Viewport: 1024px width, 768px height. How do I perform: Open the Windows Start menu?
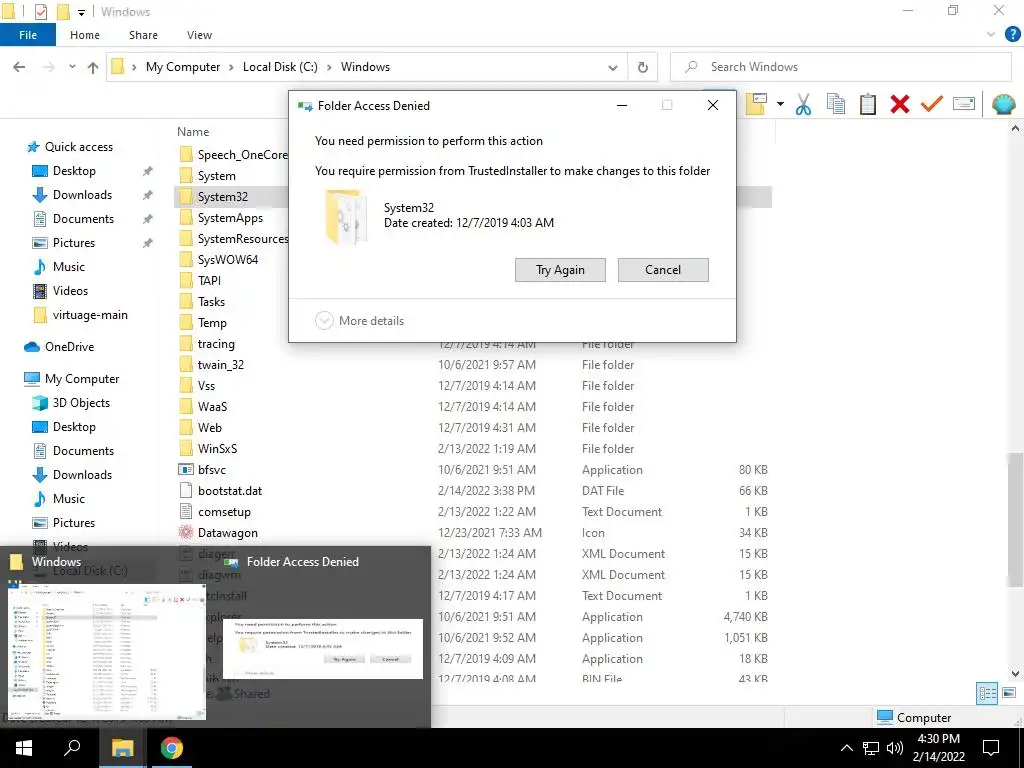[x=24, y=748]
